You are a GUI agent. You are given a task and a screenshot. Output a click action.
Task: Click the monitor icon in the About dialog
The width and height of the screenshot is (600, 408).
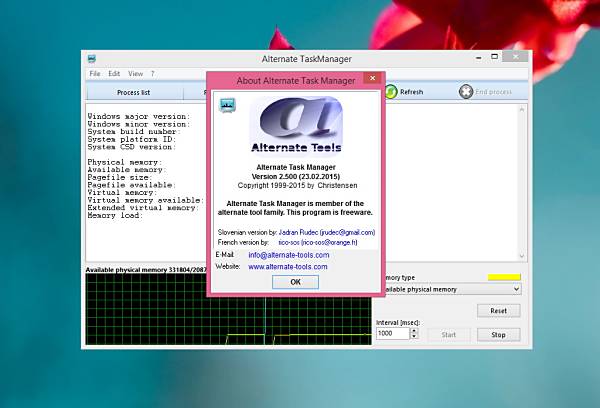tap(227, 105)
